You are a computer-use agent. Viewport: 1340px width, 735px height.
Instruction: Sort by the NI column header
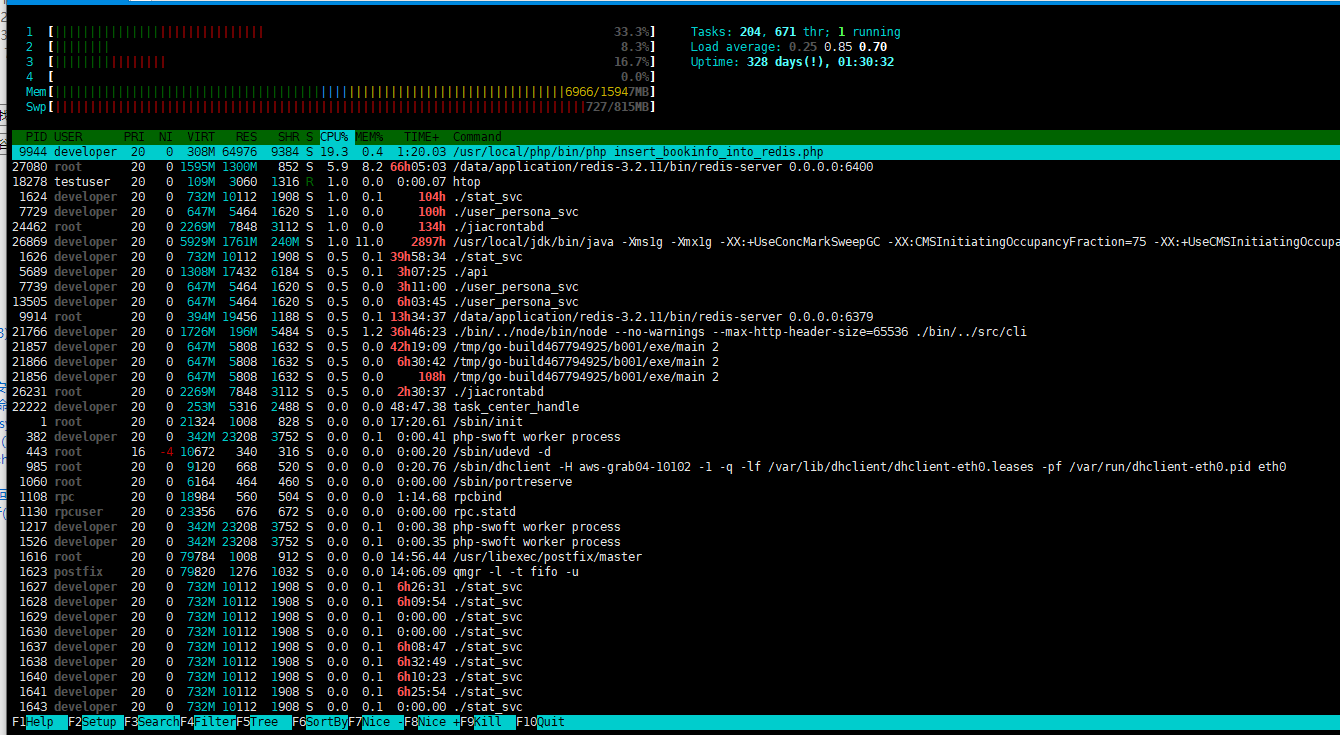[x=166, y=137]
